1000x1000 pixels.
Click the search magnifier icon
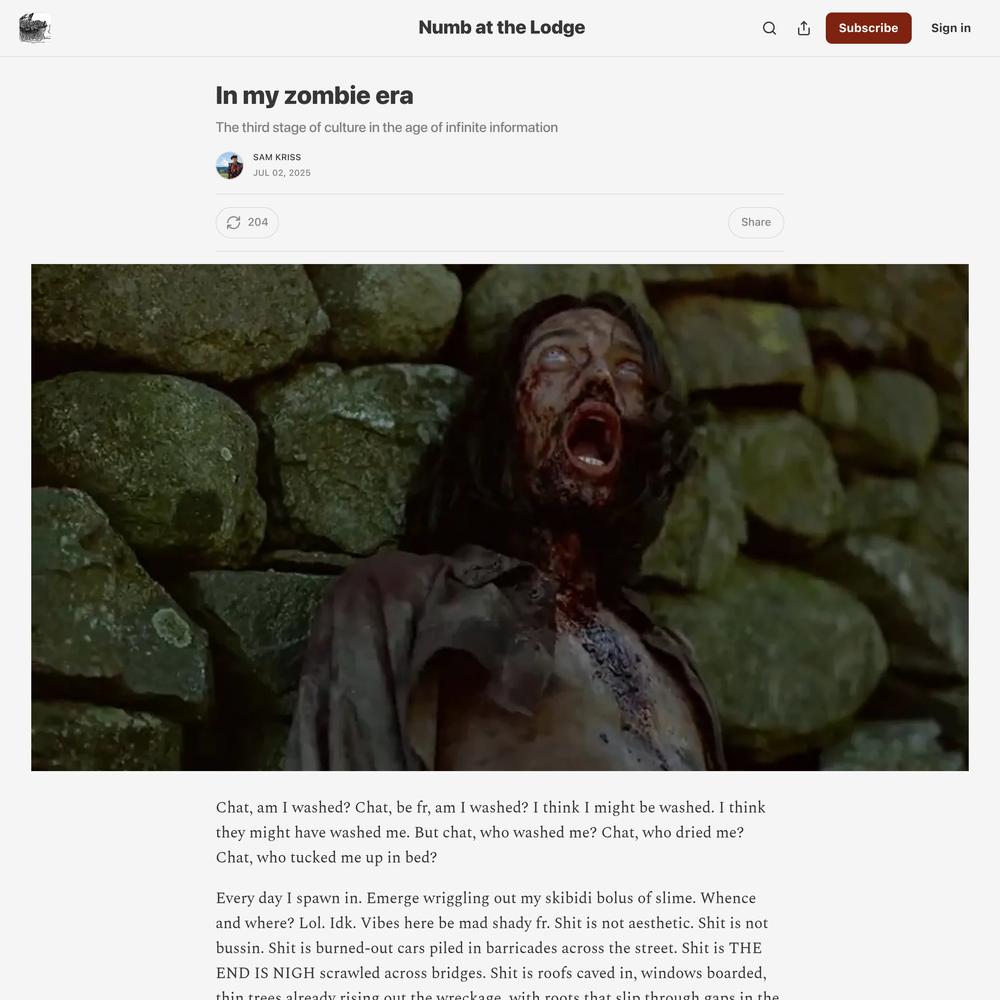pos(769,28)
